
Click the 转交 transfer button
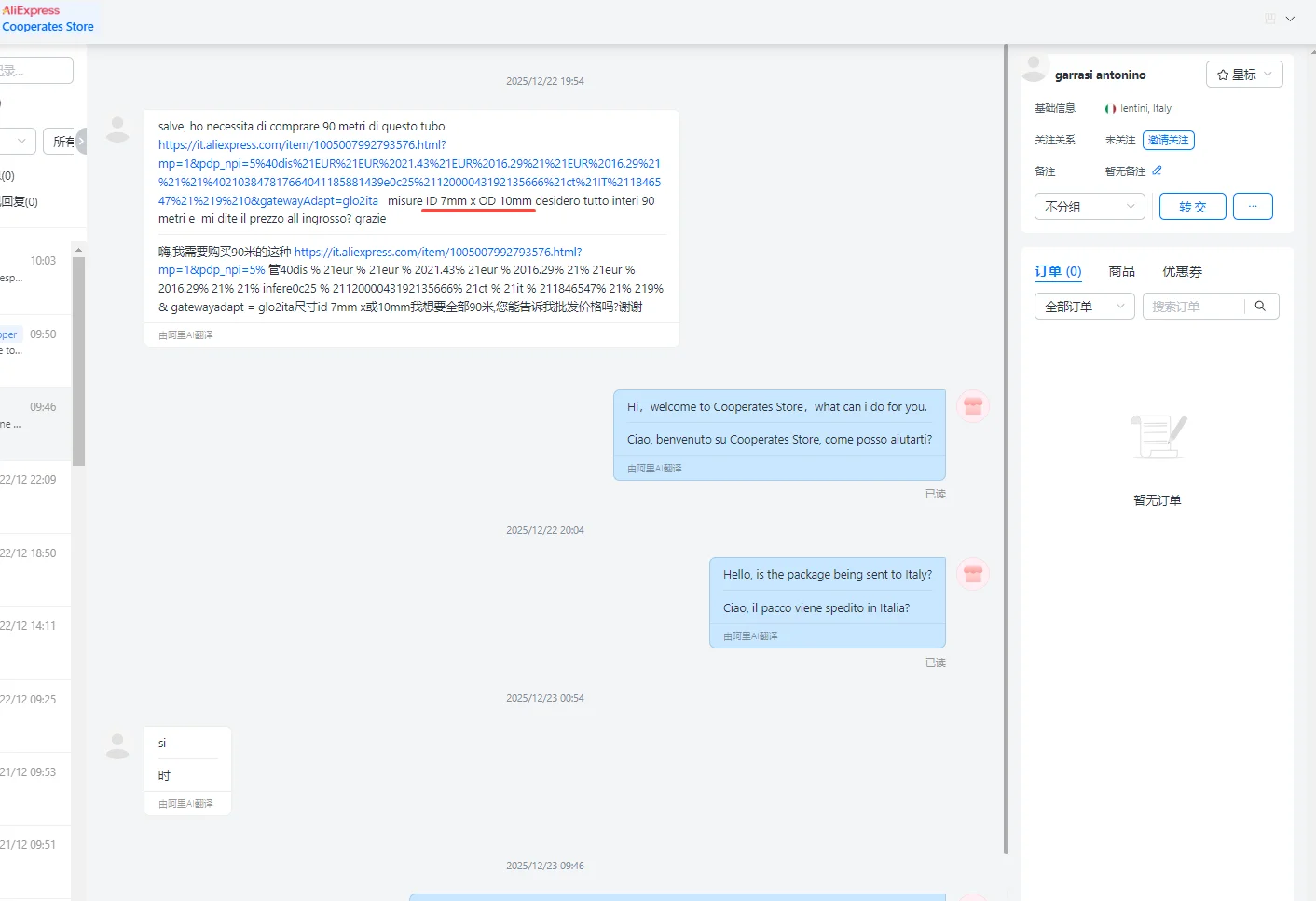point(1192,206)
